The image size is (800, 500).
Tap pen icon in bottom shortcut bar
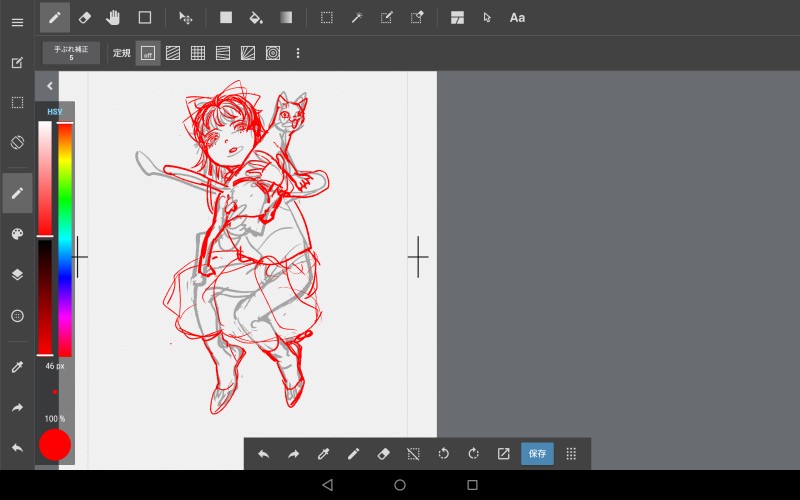[354, 454]
